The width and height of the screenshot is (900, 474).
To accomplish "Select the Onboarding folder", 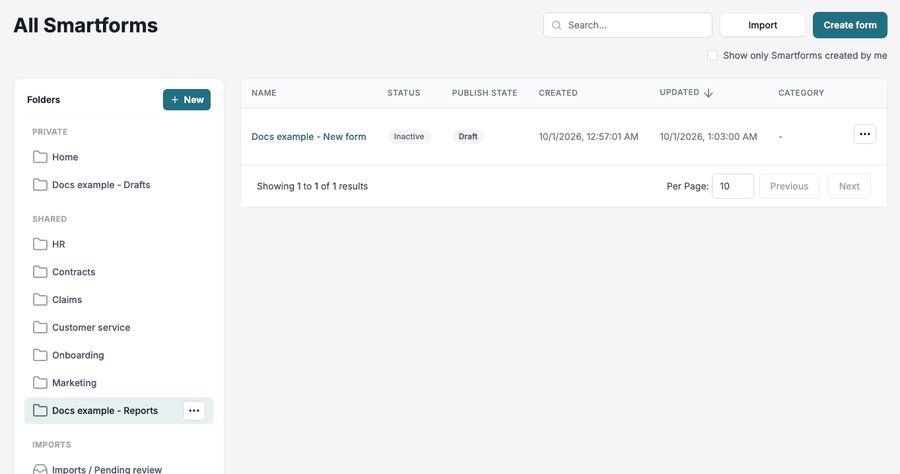I will point(119,355).
